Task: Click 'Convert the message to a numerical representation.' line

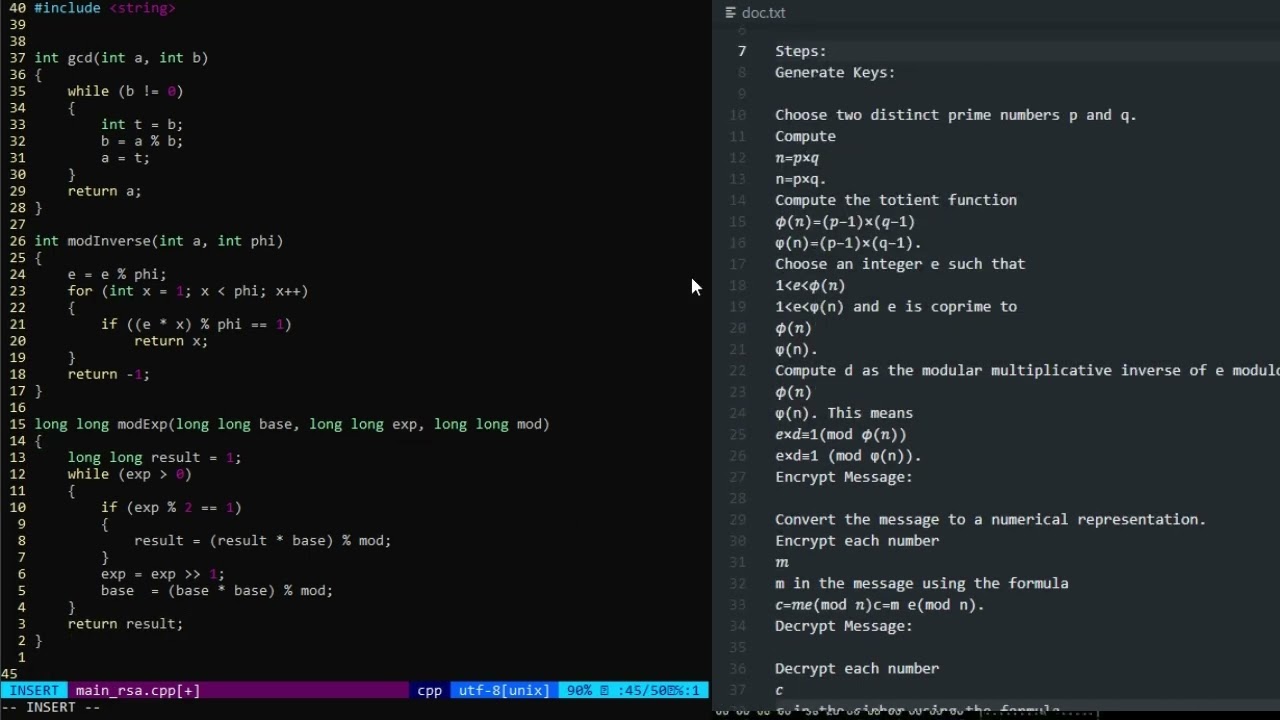Action: click(991, 519)
